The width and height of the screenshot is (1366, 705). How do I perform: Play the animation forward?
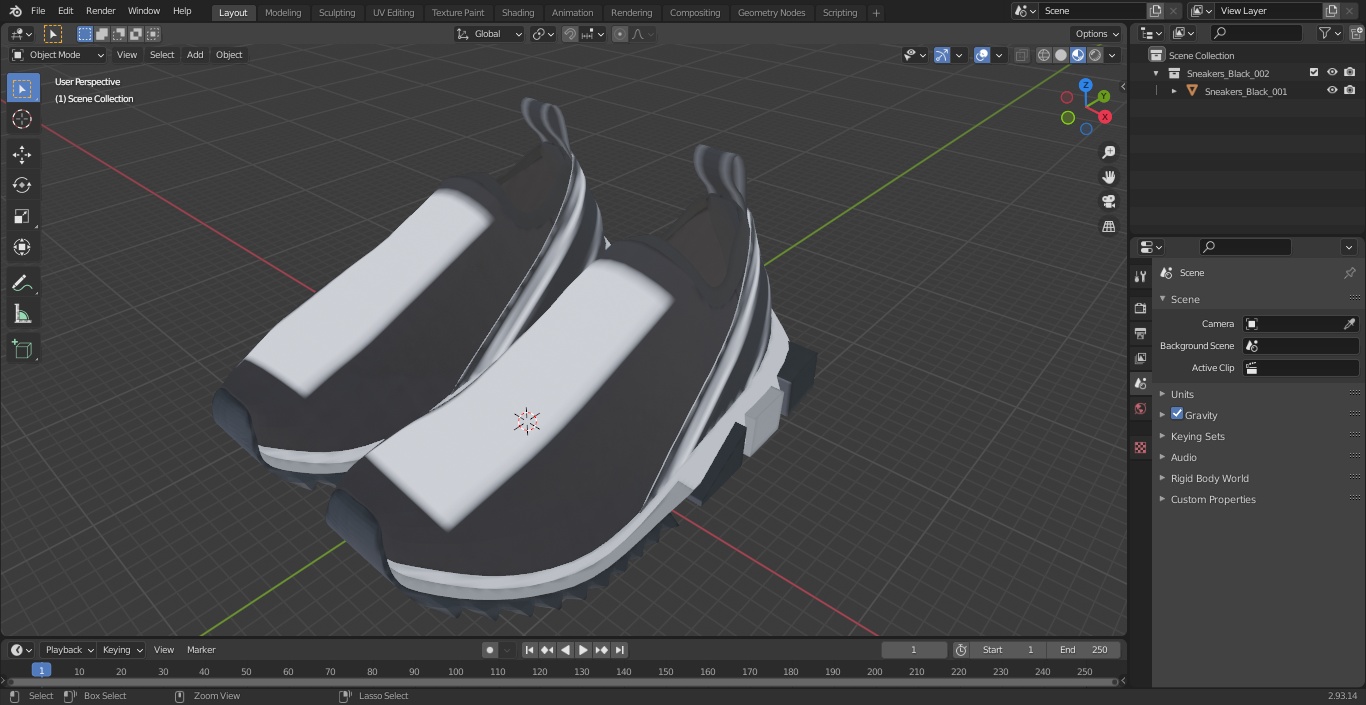pyautogui.click(x=584, y=650)
